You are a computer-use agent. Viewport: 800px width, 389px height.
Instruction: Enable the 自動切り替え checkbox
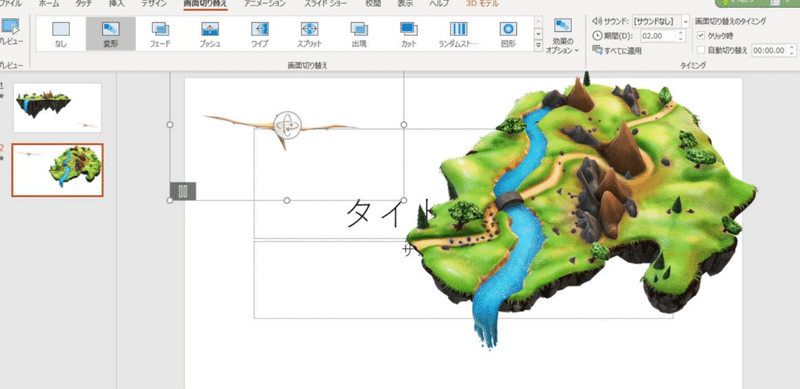point(701,50)
